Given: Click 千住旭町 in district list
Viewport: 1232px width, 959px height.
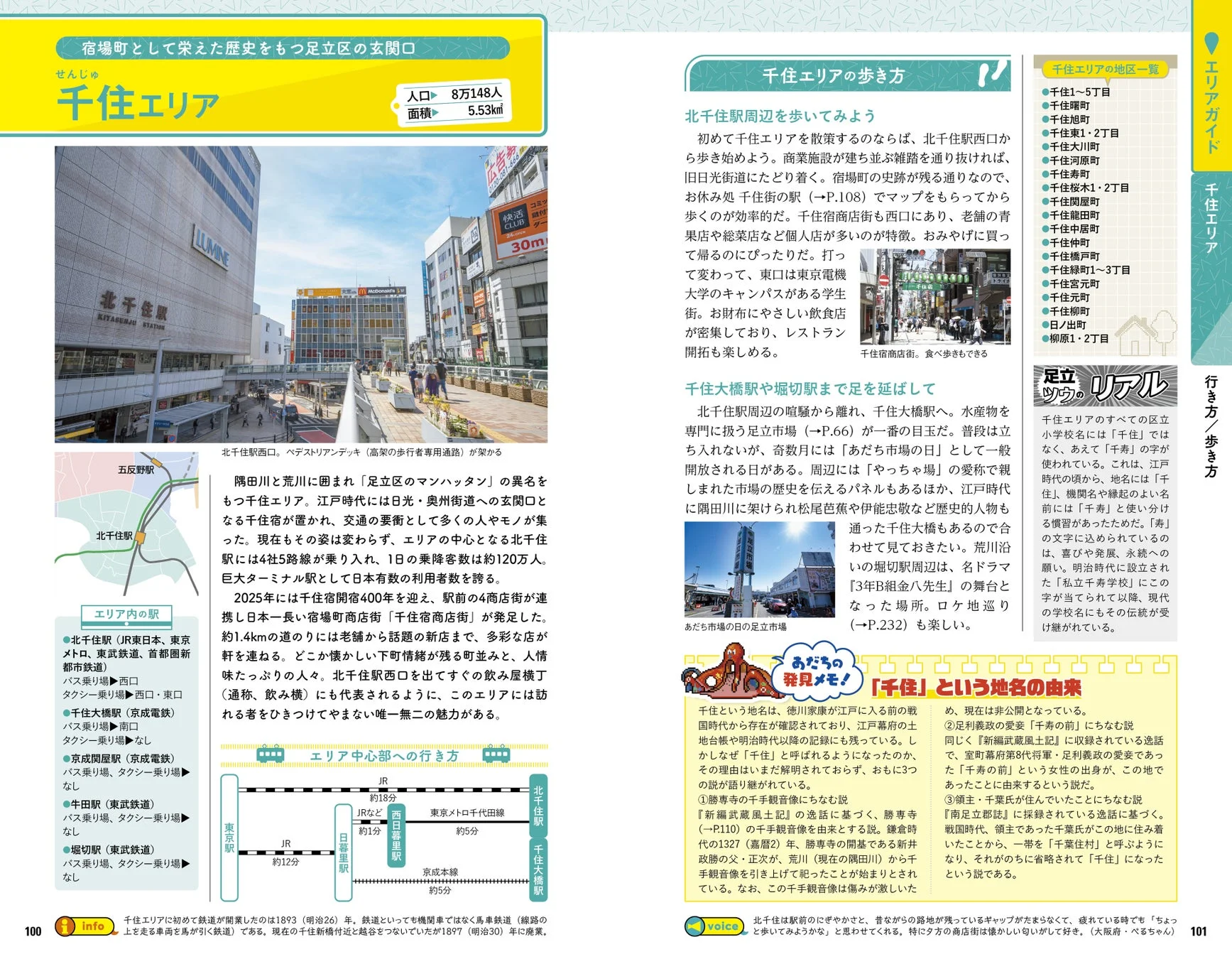Looking at the screenshot, I should pos(1065,119).
